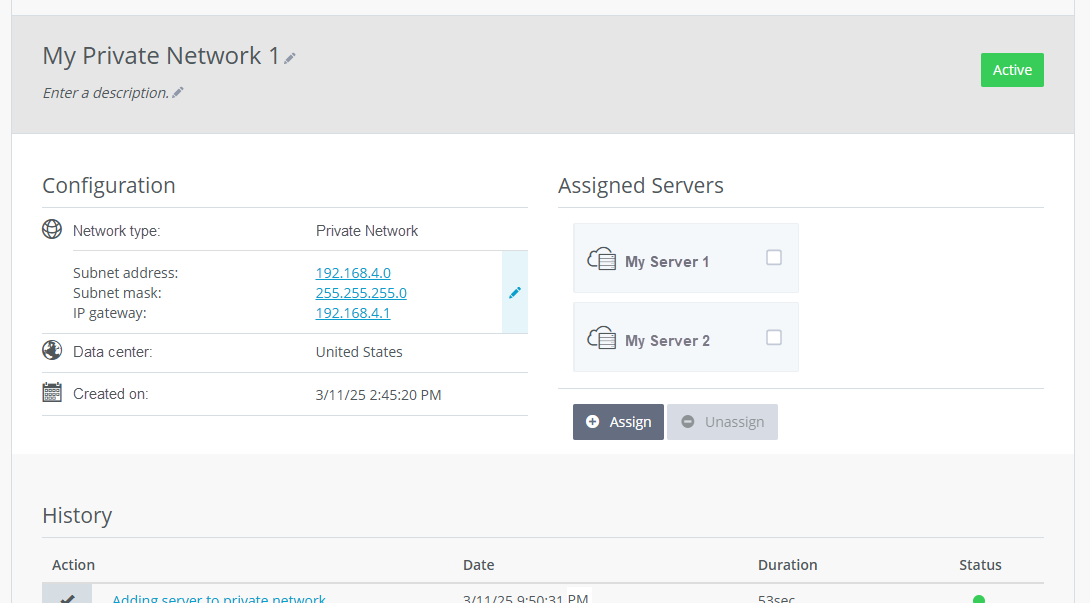The width and height of the screenshot is (1090, 603).
Task: Select the globe icon next to Data center
Action: 51,351
